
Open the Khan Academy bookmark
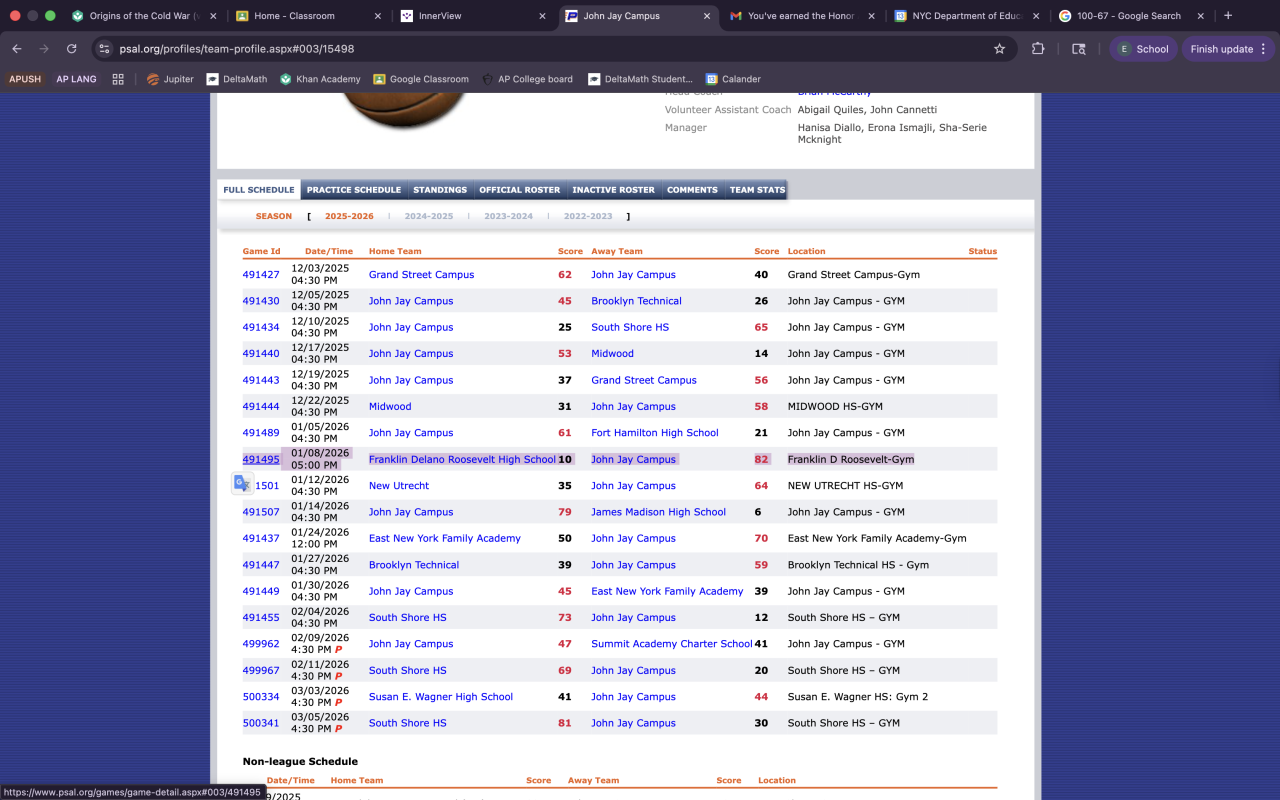(320, 79)
